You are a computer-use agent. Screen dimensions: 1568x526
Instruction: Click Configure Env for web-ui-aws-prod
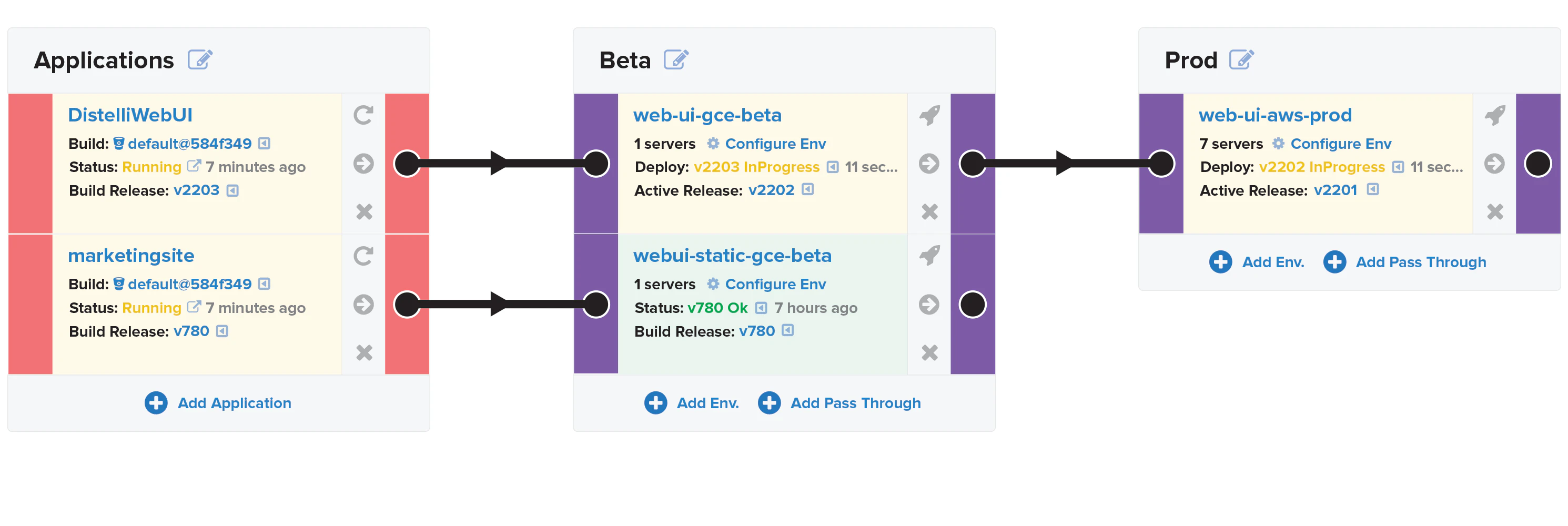click(x=1340, y=144)
